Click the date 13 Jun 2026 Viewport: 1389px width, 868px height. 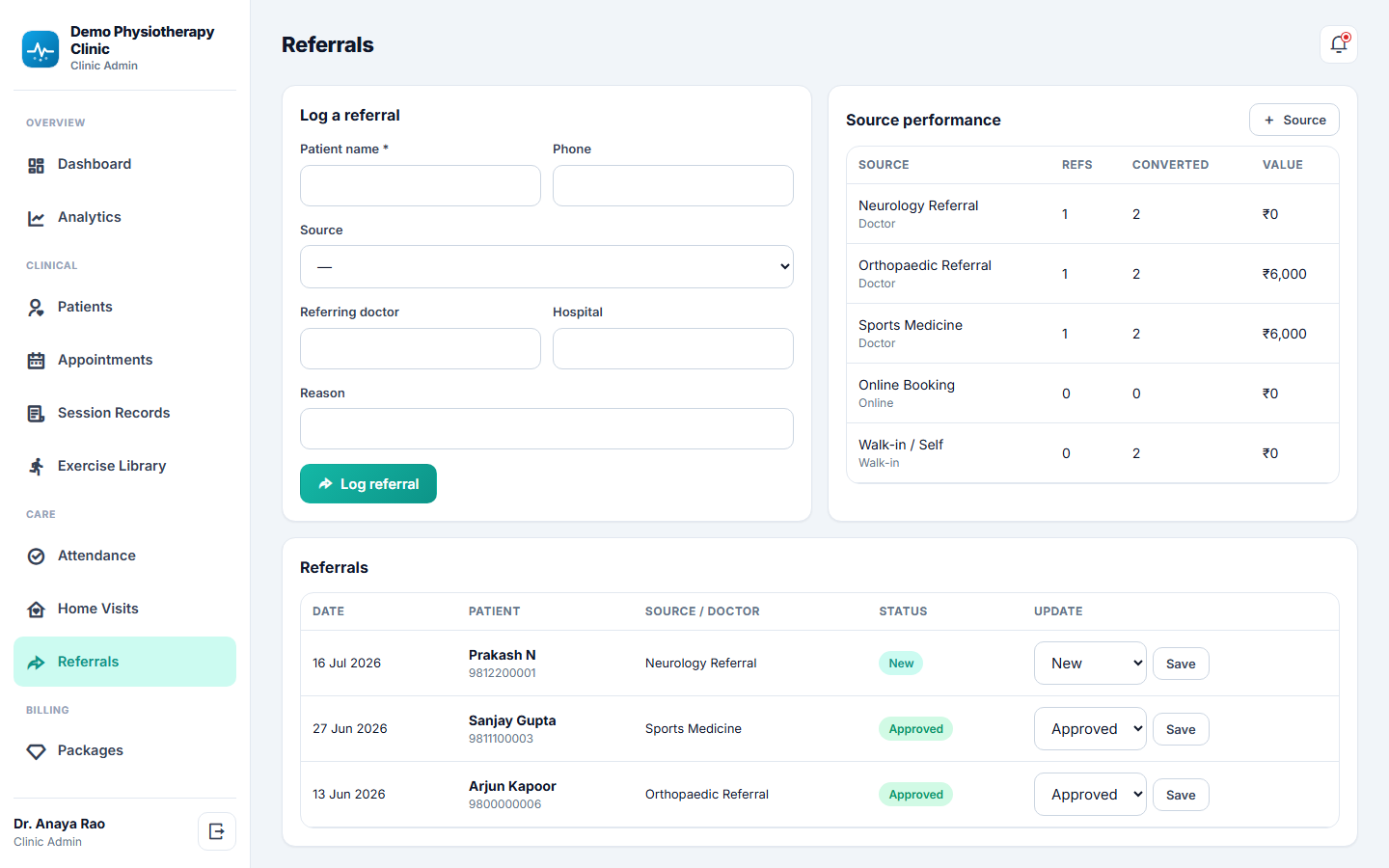click(x=349, y=795)
